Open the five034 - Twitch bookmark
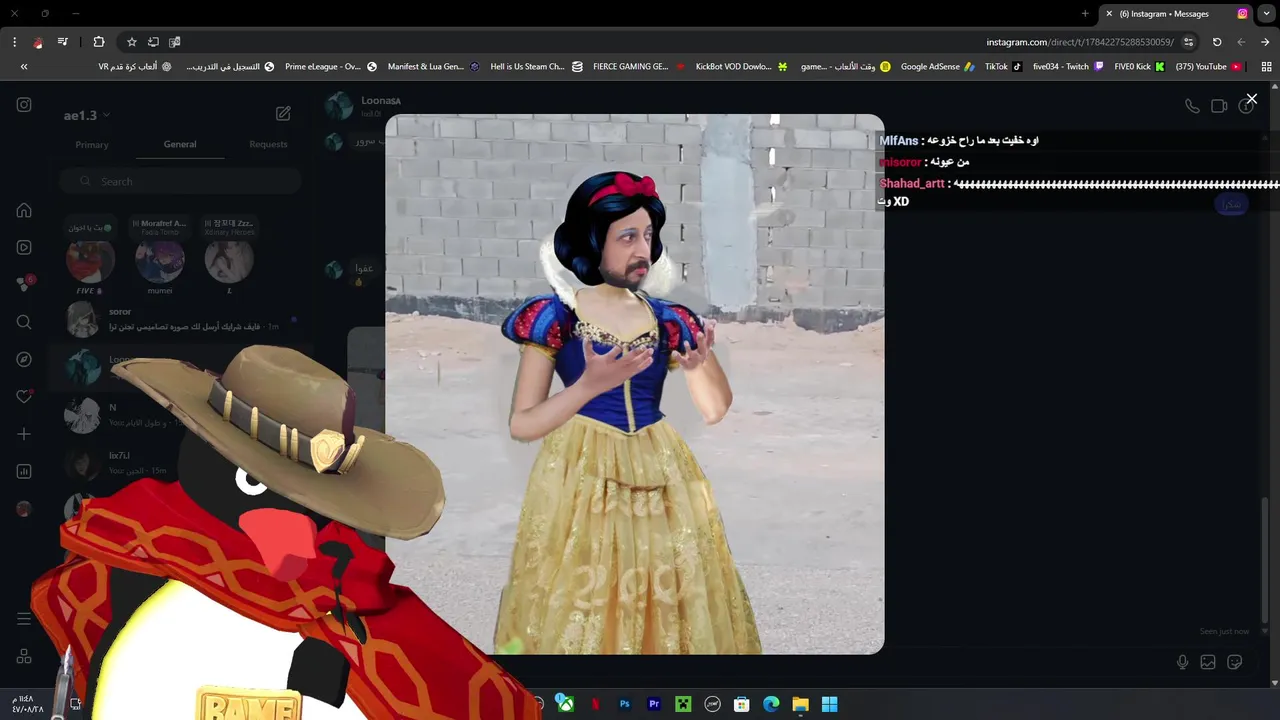This screenshot has width=1280, height=720. pyautogui.click(x=1068, y=67)
